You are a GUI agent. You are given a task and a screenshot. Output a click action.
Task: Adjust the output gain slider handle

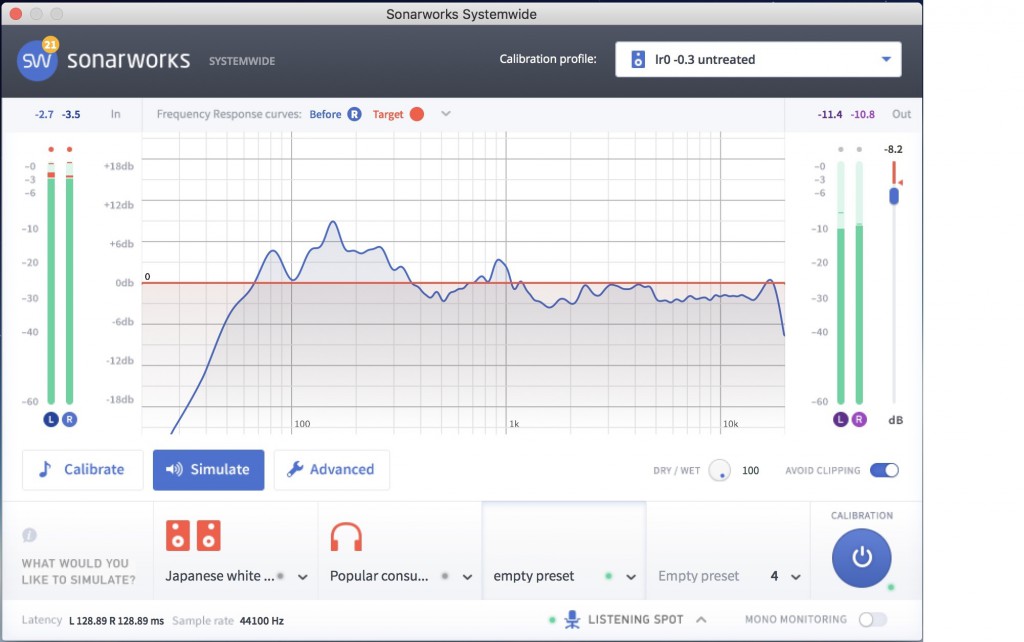click(x=894, y=196)
